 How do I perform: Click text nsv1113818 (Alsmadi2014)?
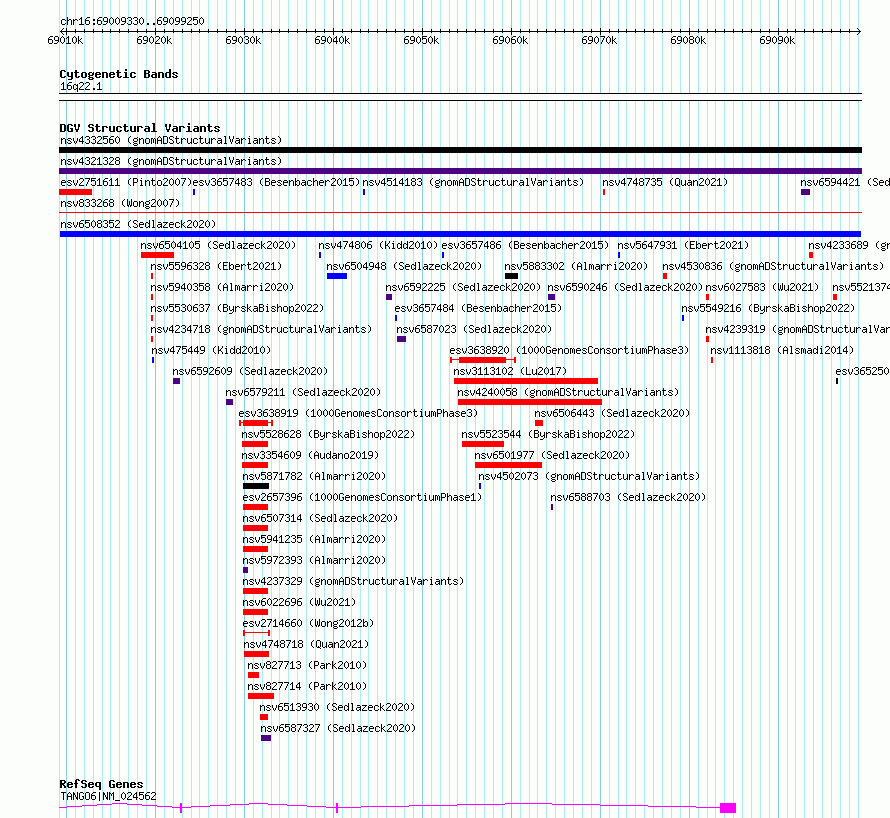782,350
